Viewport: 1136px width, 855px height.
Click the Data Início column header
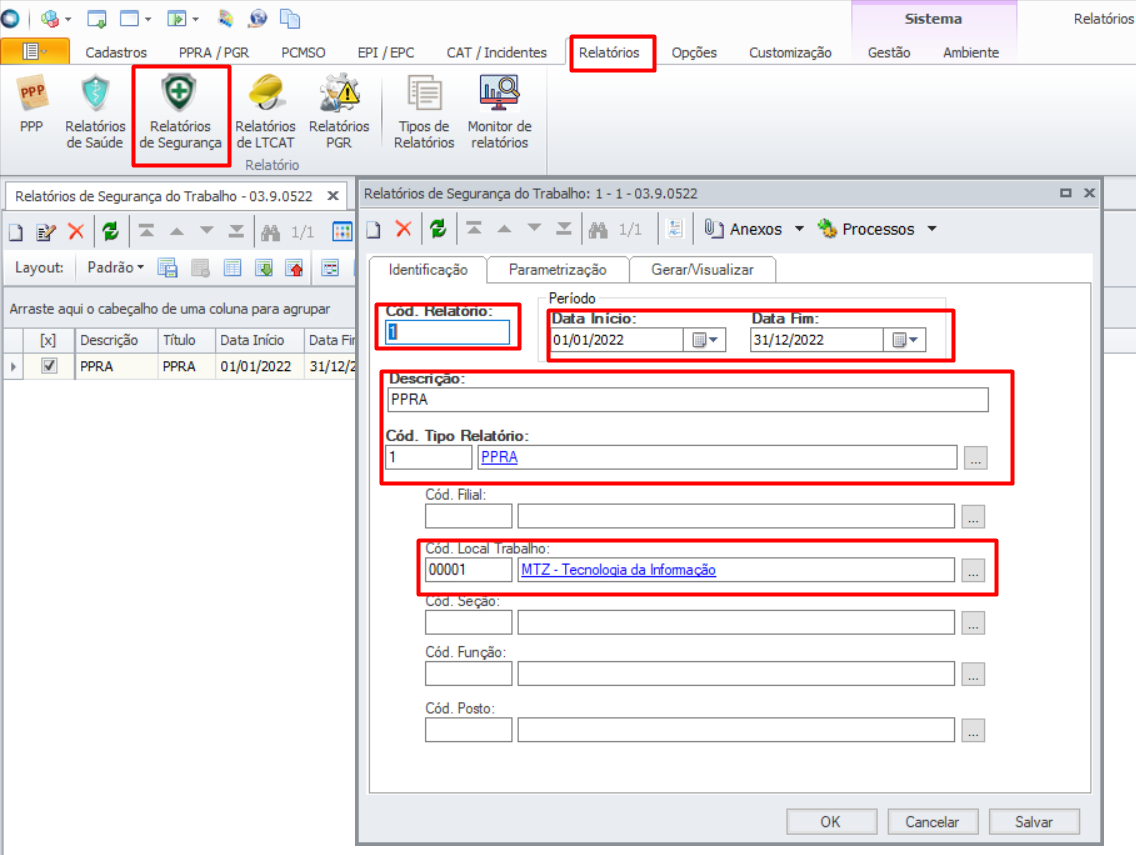(259, 340)
